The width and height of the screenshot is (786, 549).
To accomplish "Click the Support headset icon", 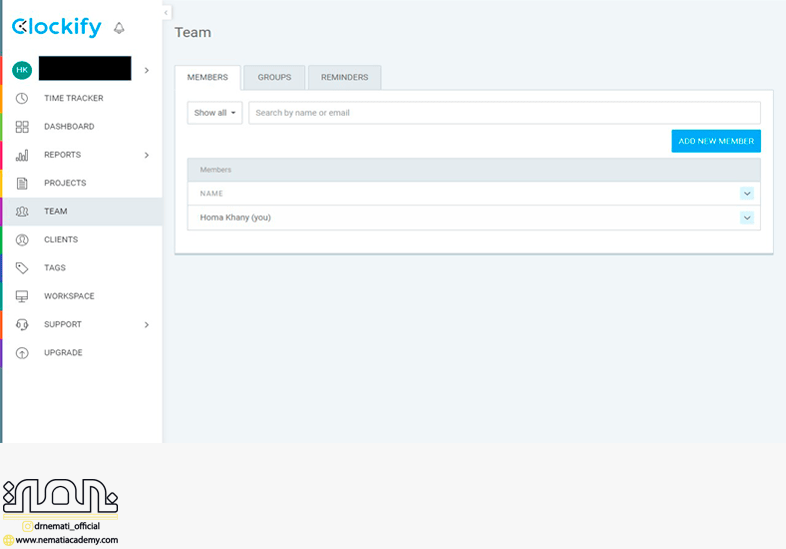I will pos(22,324).
